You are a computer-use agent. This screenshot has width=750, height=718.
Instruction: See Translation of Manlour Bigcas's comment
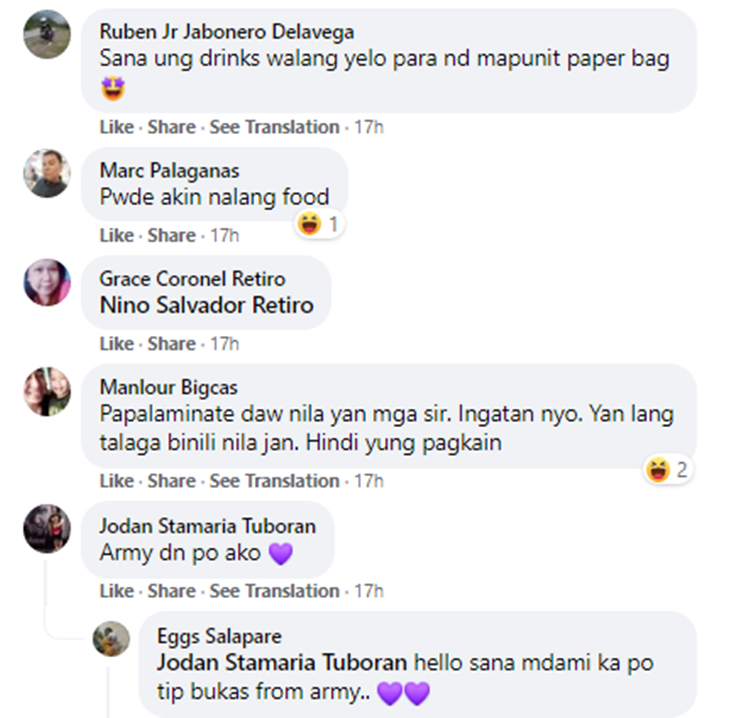(x=274, y=481)
